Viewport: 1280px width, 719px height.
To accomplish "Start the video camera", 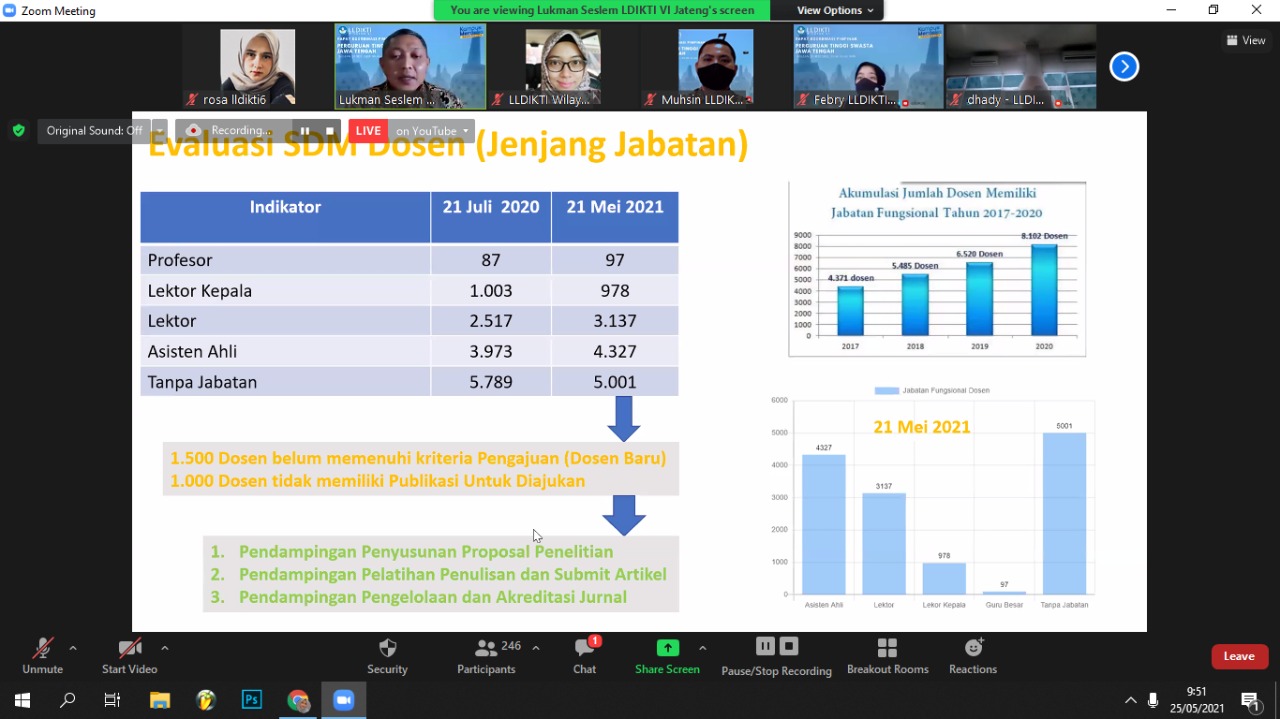I will pos(129,655).
